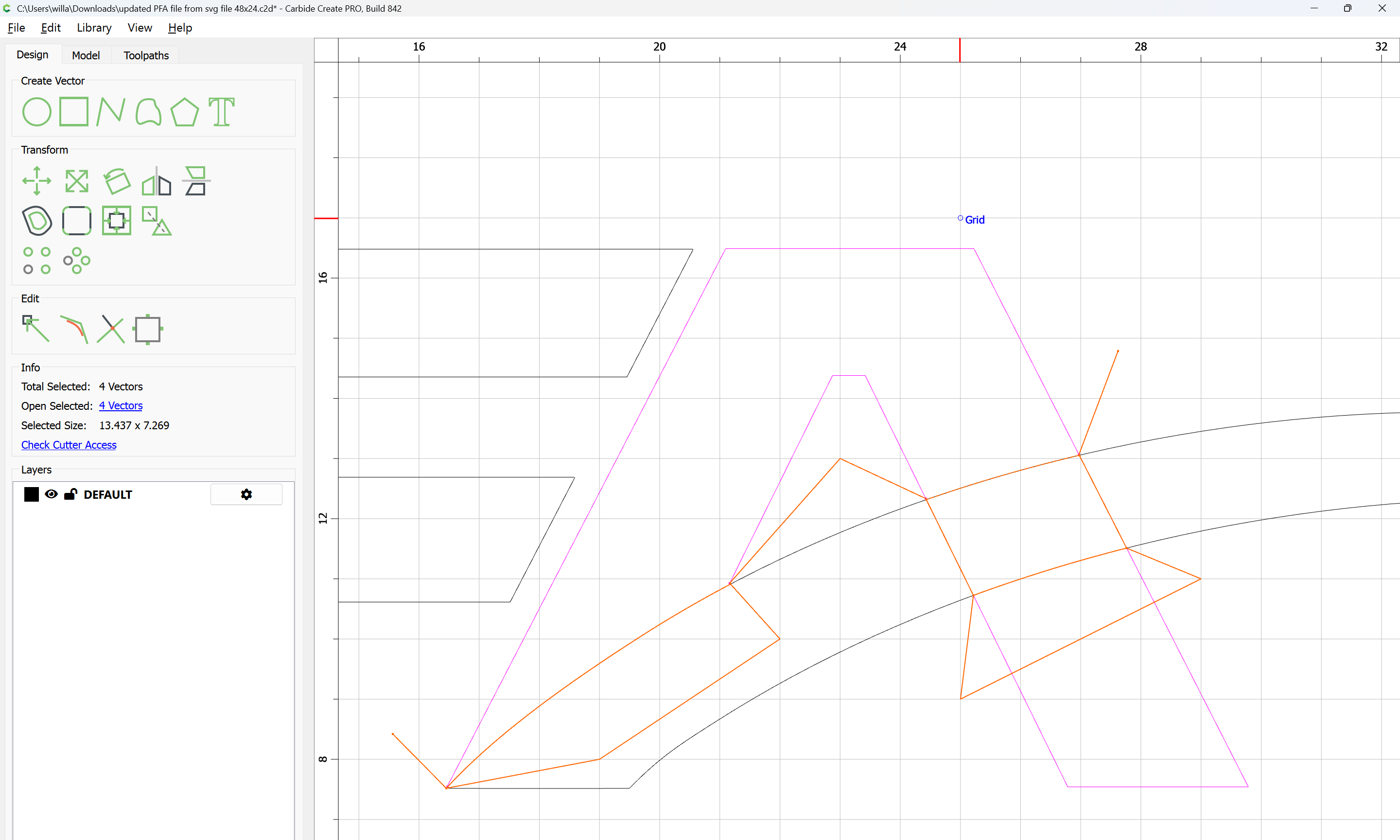Viewport: 1400px width, 840px height.
Task: Open the Library menu
Action: 94,28
